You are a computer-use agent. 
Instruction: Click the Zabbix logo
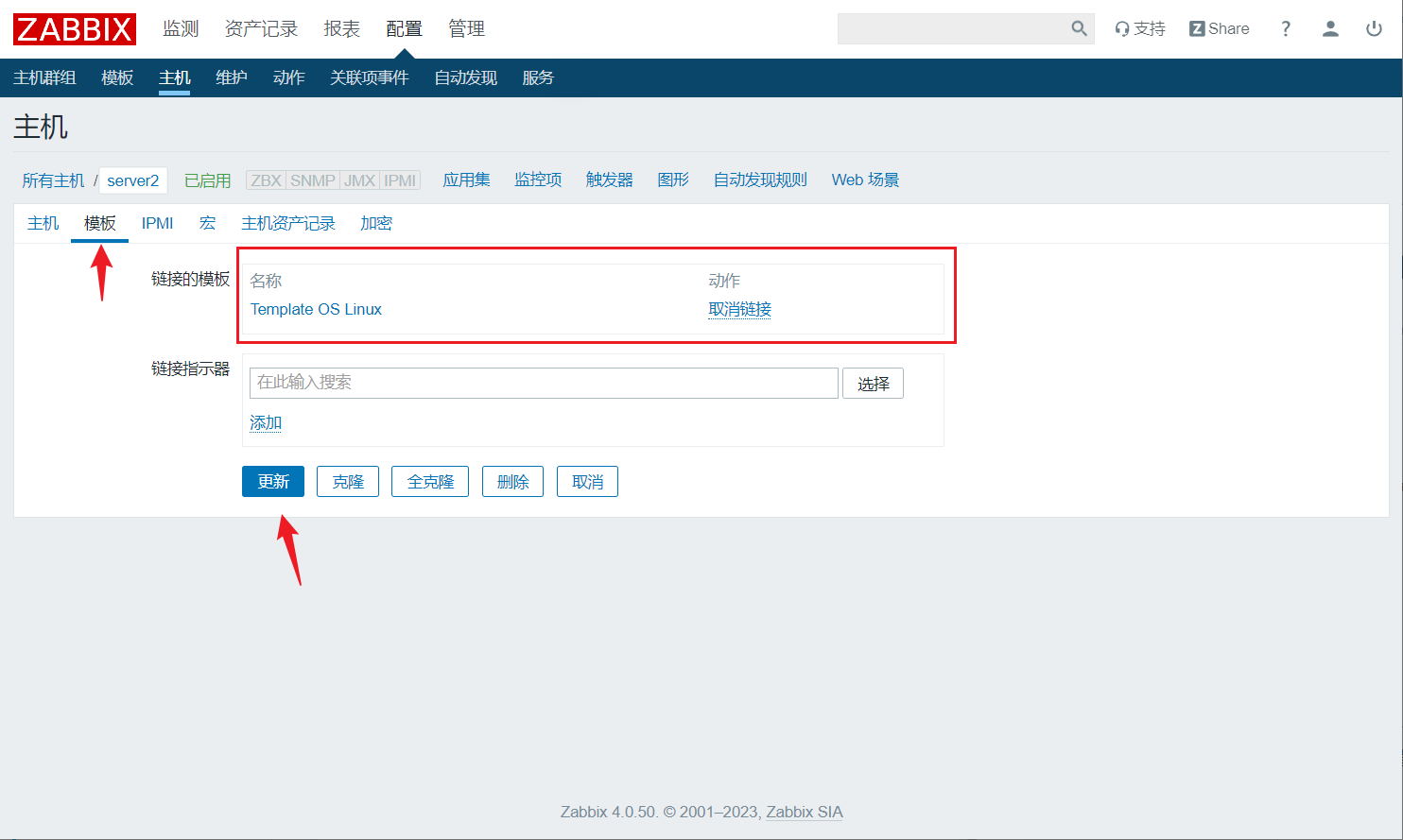point(74,29)
